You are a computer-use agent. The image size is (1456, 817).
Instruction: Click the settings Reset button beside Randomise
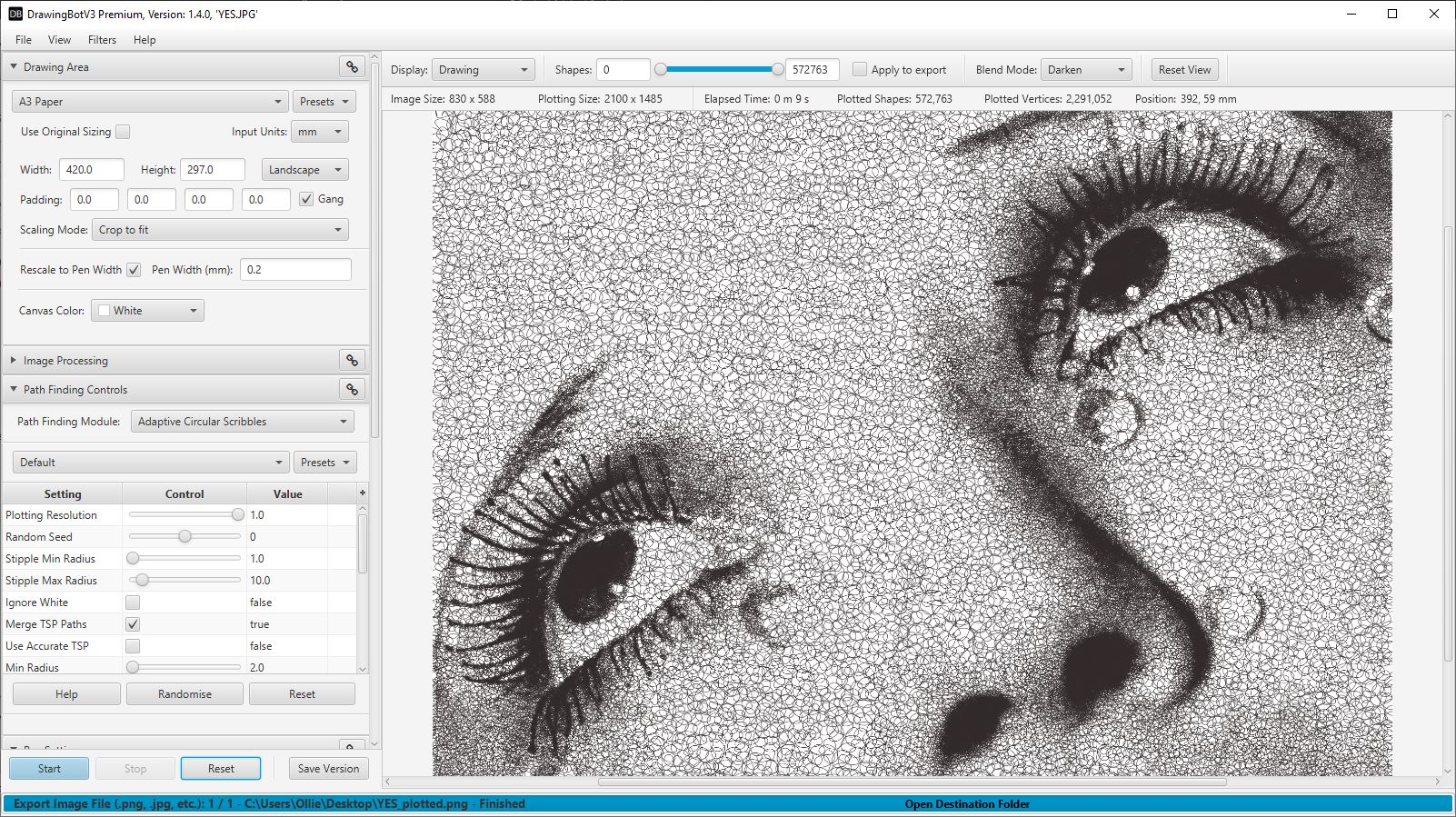302,694
